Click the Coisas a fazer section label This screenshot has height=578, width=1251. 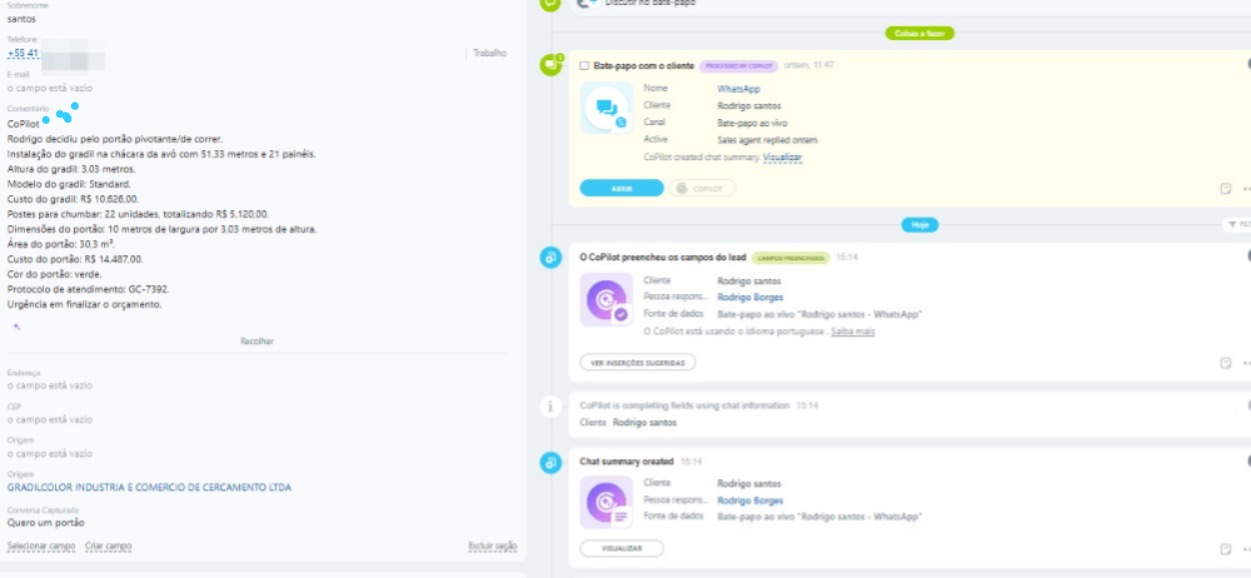coord(919,33)
